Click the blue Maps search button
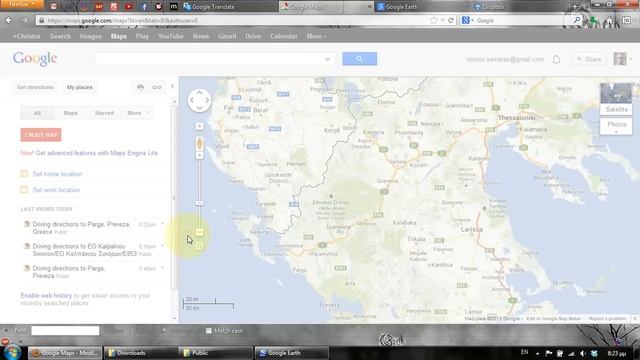Screen dimensions: 640x360 360,59
